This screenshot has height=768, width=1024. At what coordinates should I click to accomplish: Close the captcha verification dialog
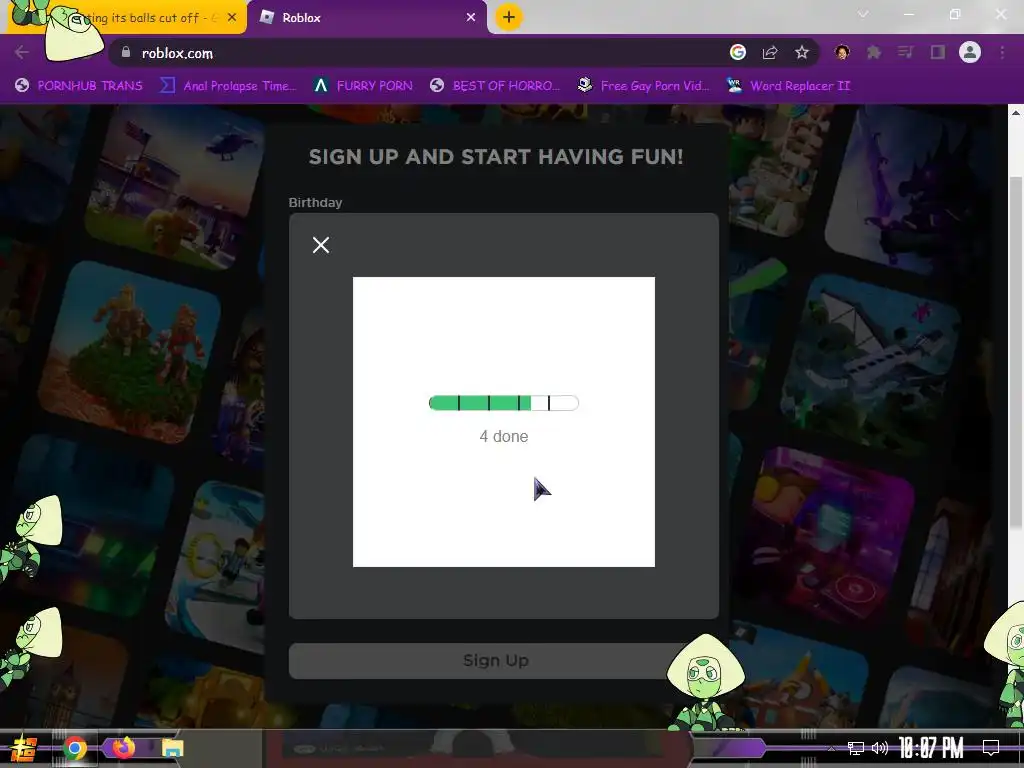(x=321, y=245)
